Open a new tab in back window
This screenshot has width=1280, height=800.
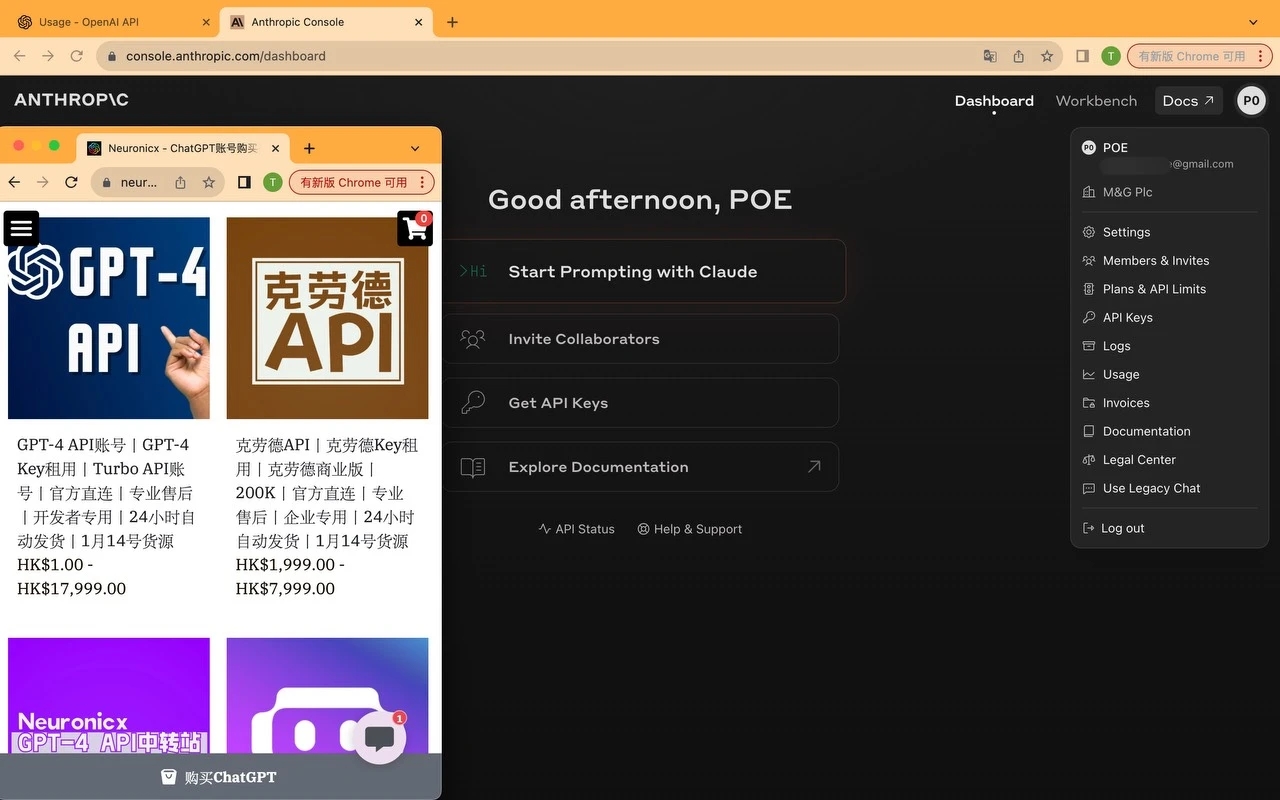coord(452,22)
